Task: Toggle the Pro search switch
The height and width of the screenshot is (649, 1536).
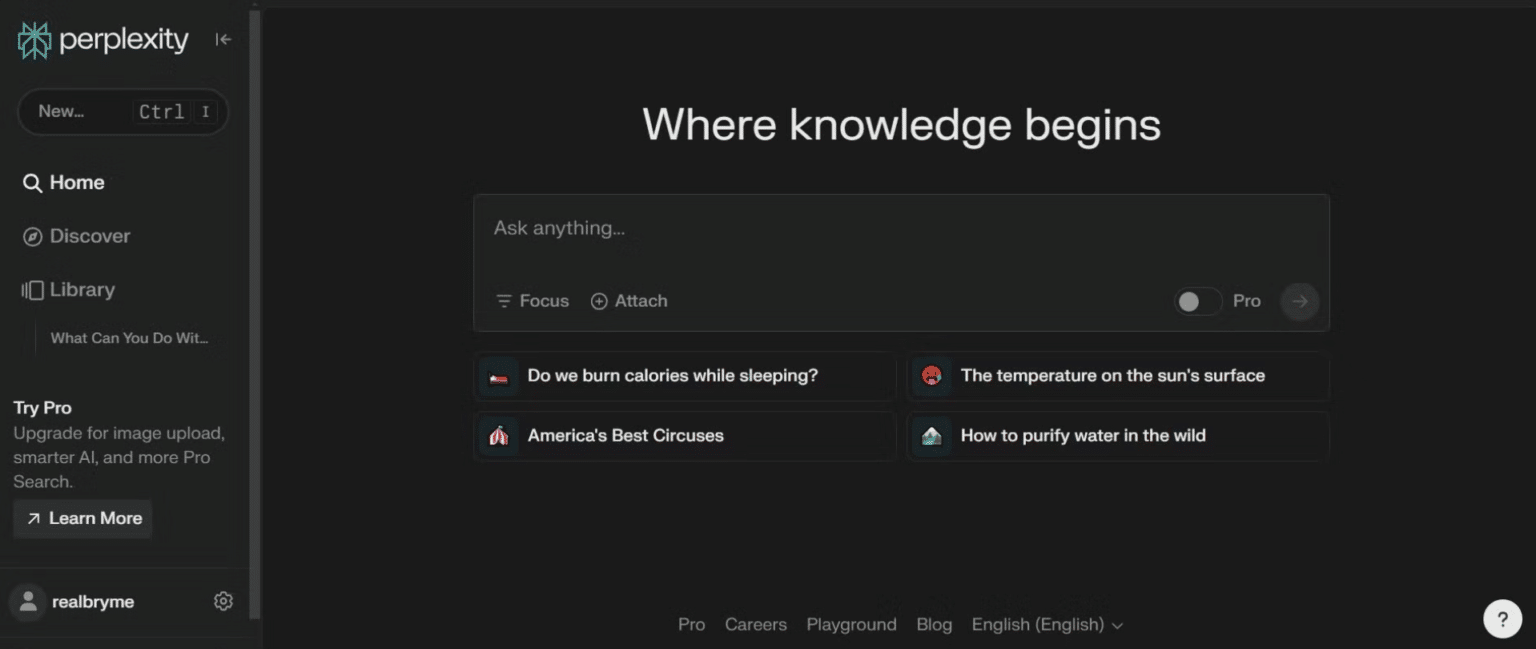Action: click(1198, 301)
